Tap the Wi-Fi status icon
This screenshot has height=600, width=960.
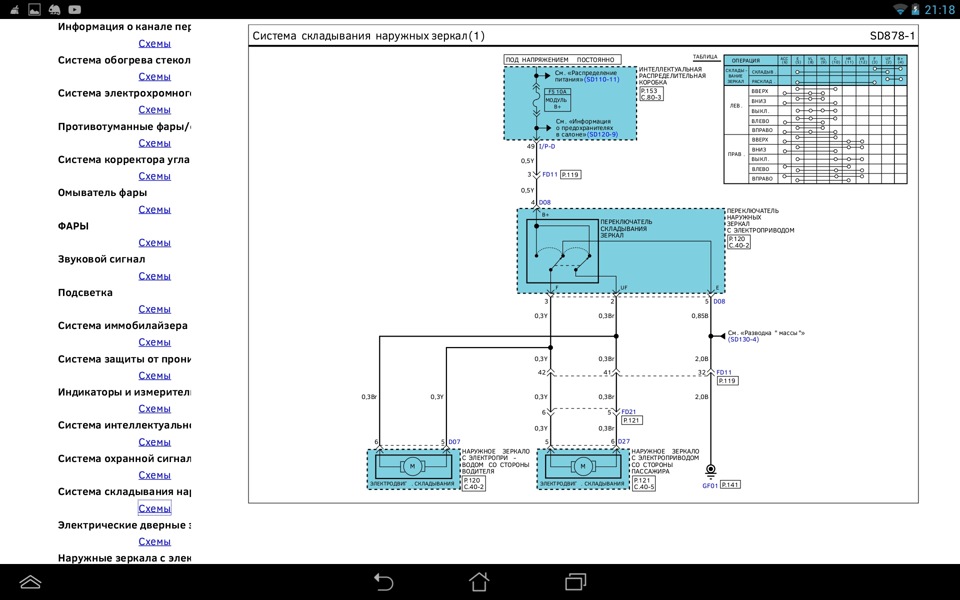[900, 9]
